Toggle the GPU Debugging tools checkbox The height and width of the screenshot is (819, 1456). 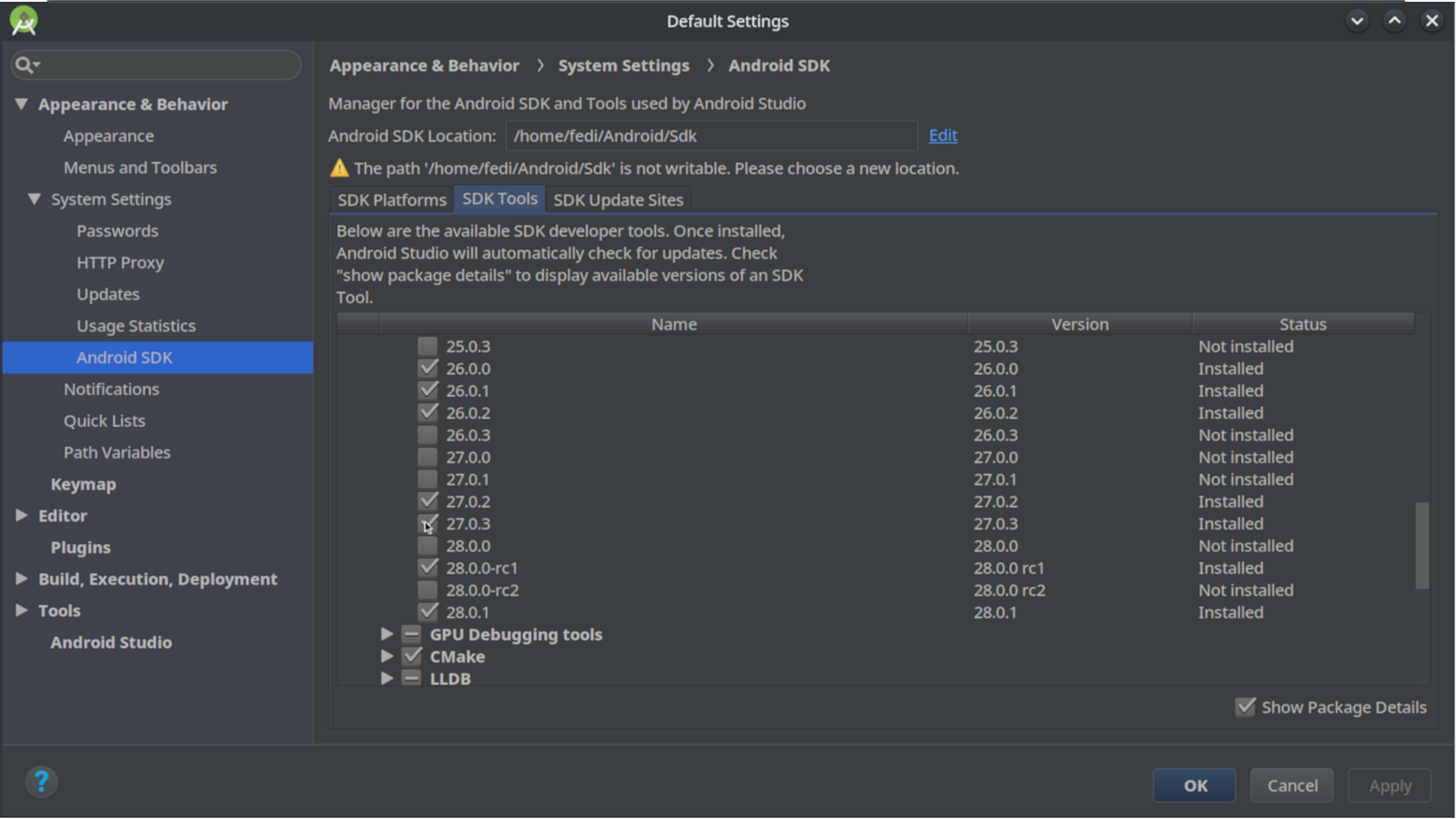[411, 634]
